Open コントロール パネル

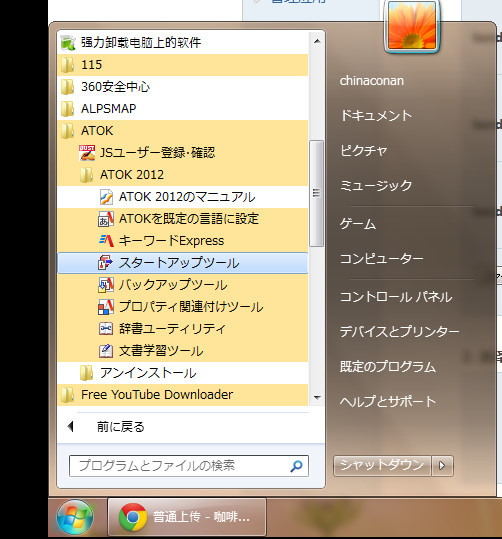[x=396, y=297]
